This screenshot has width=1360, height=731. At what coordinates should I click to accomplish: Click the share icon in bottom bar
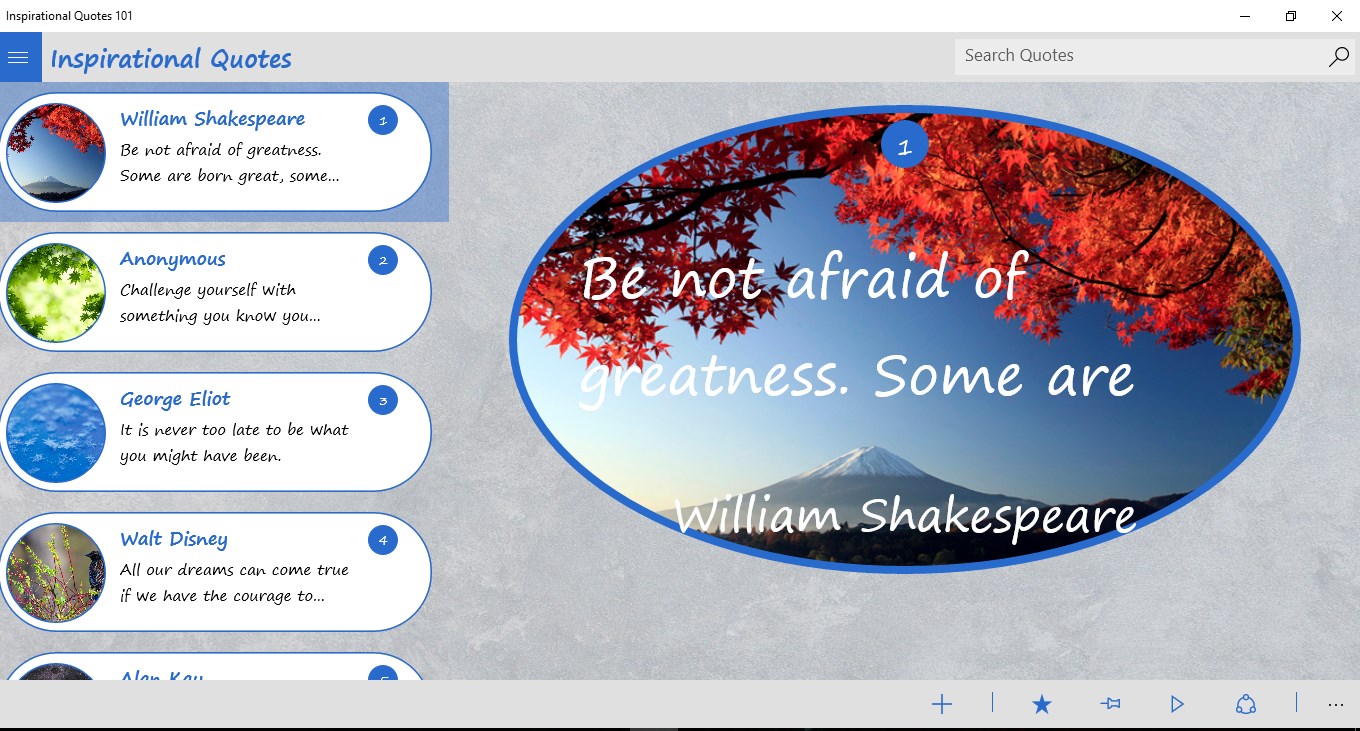tap(1246, 705)
